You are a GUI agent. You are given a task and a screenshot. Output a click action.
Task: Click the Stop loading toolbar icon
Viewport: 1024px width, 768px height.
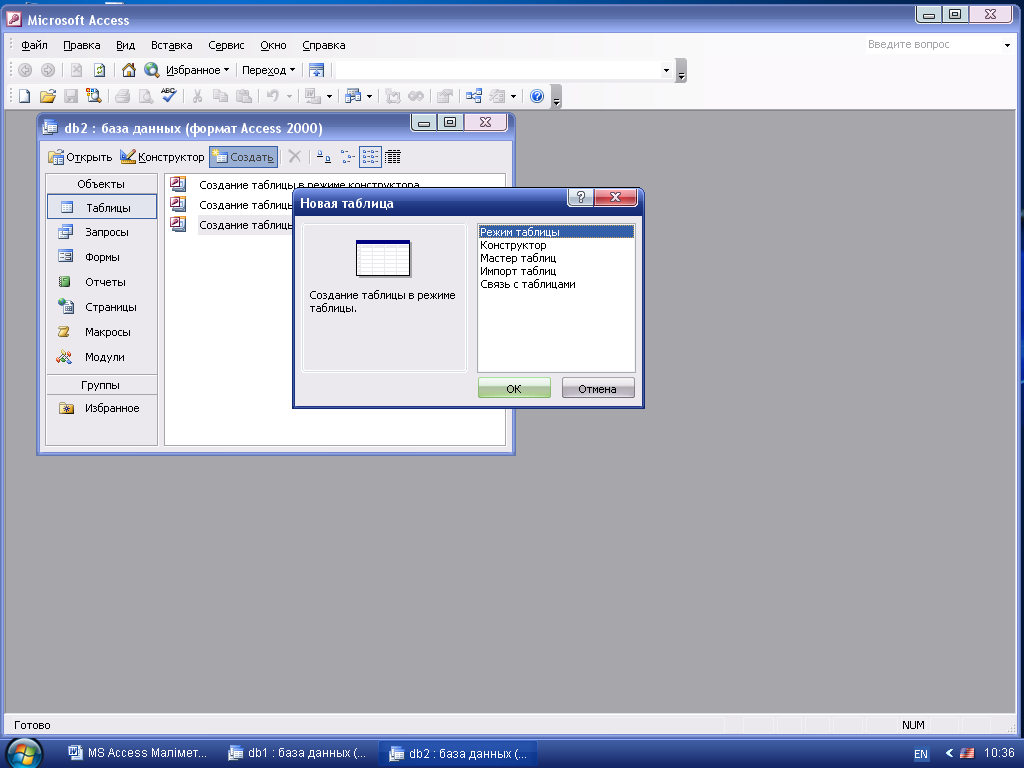pos(76,70)
